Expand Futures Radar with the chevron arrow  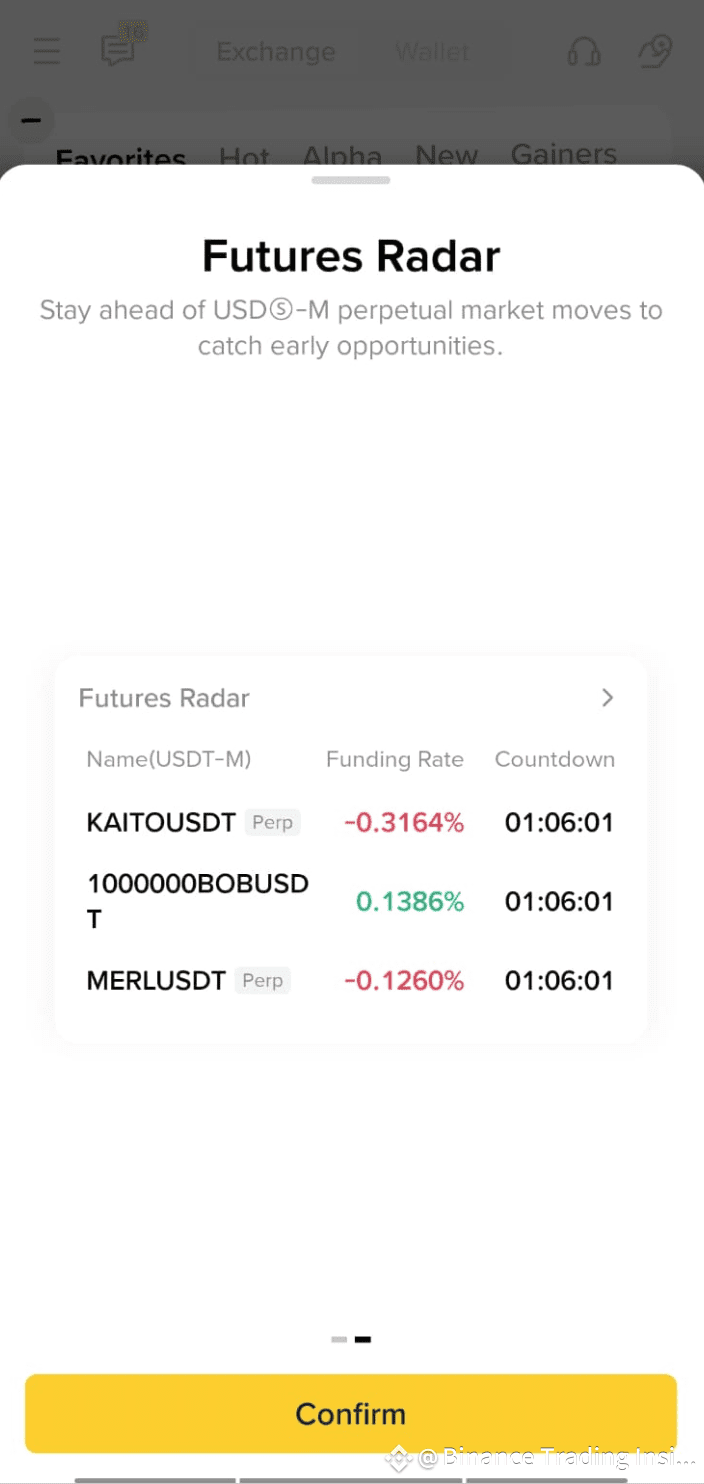(607, 698)
